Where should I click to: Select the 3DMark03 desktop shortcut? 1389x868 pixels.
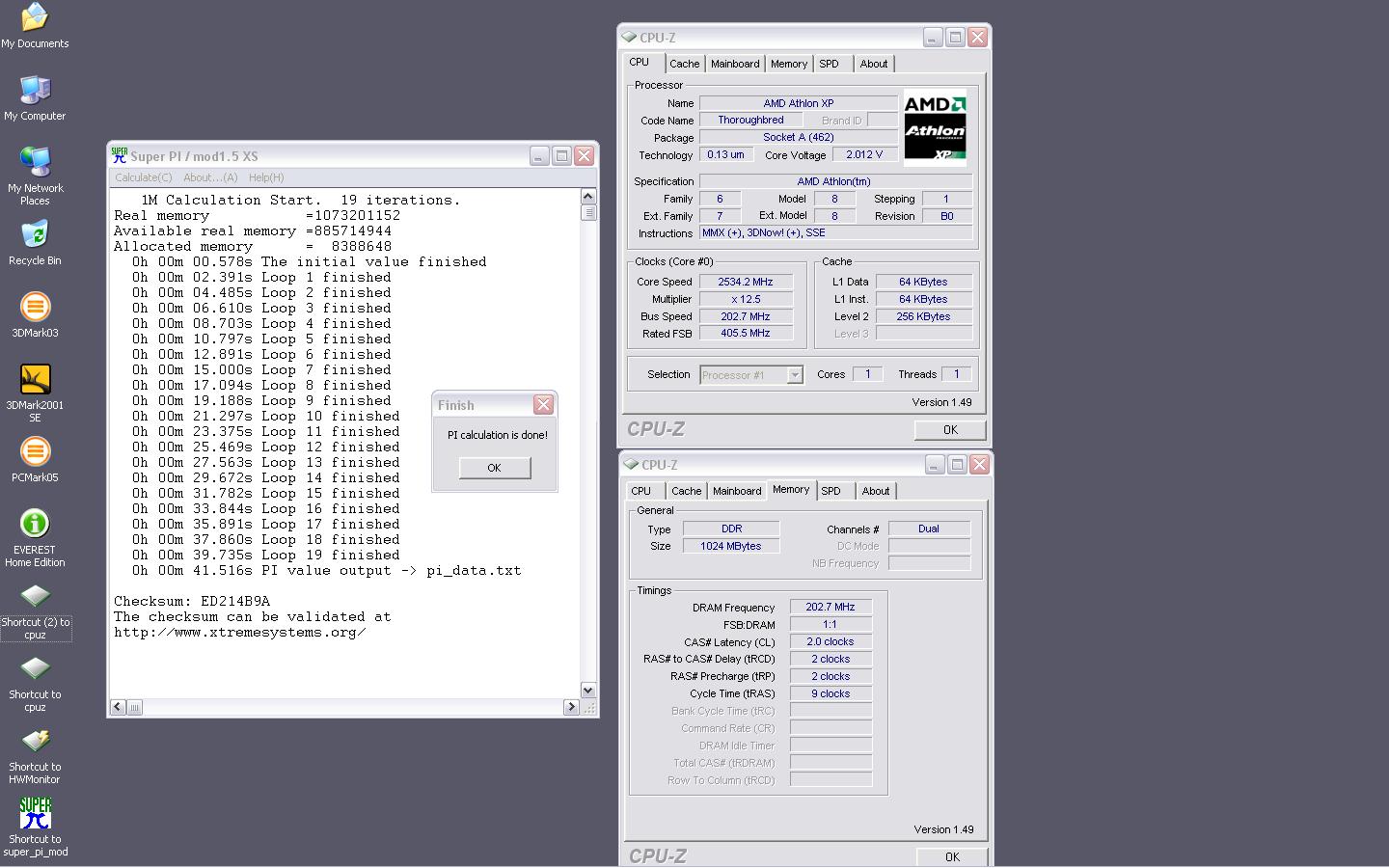coord(35,314)
